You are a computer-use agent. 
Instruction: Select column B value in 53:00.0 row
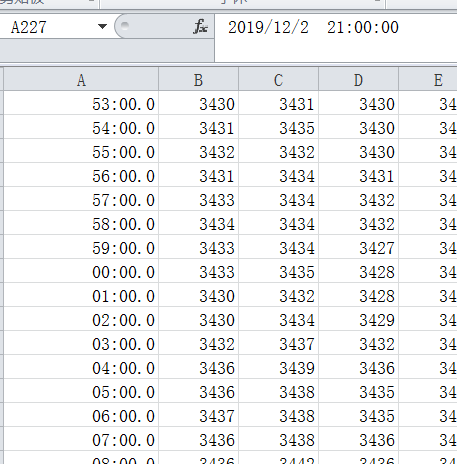pyautogui.click(x=199, y=103)
